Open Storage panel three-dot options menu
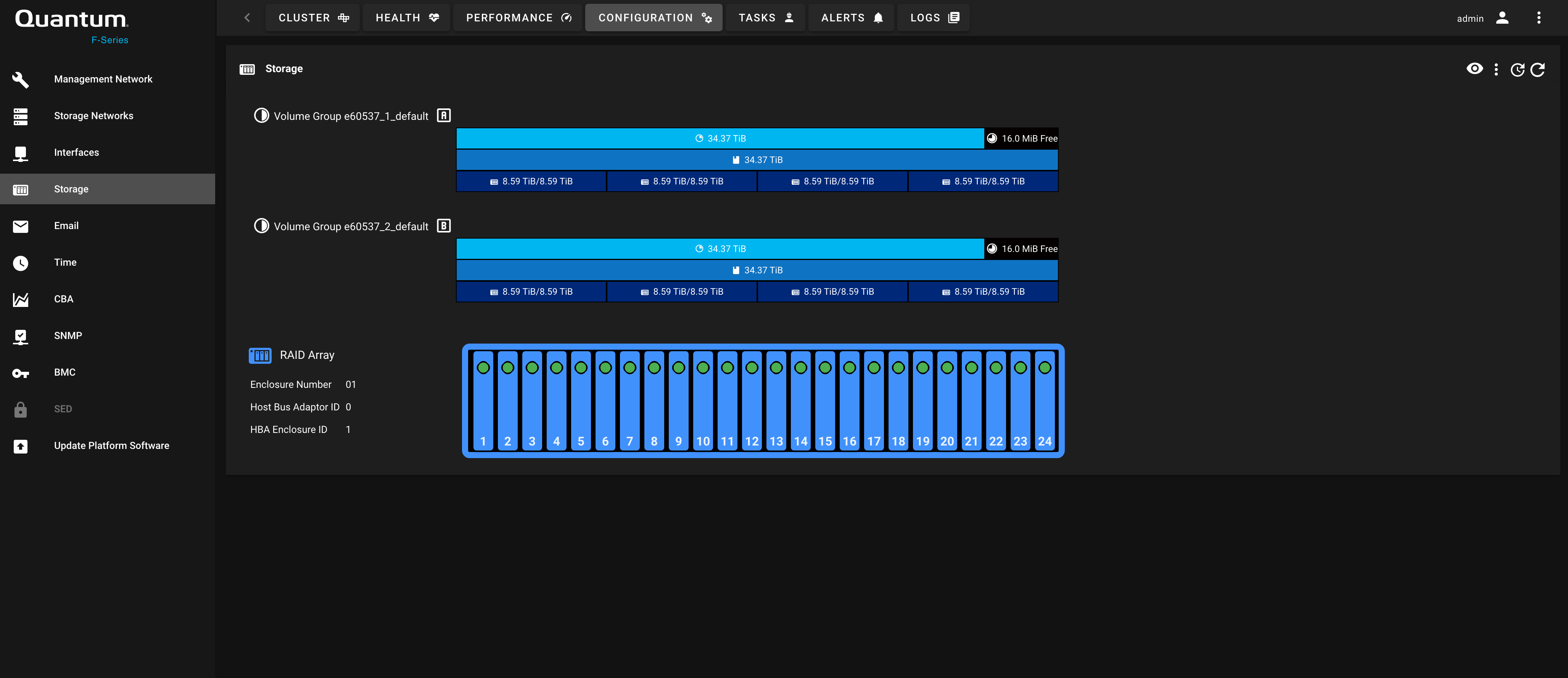The width and height of the screenshot is (1568, 678). click(1496, 69)
